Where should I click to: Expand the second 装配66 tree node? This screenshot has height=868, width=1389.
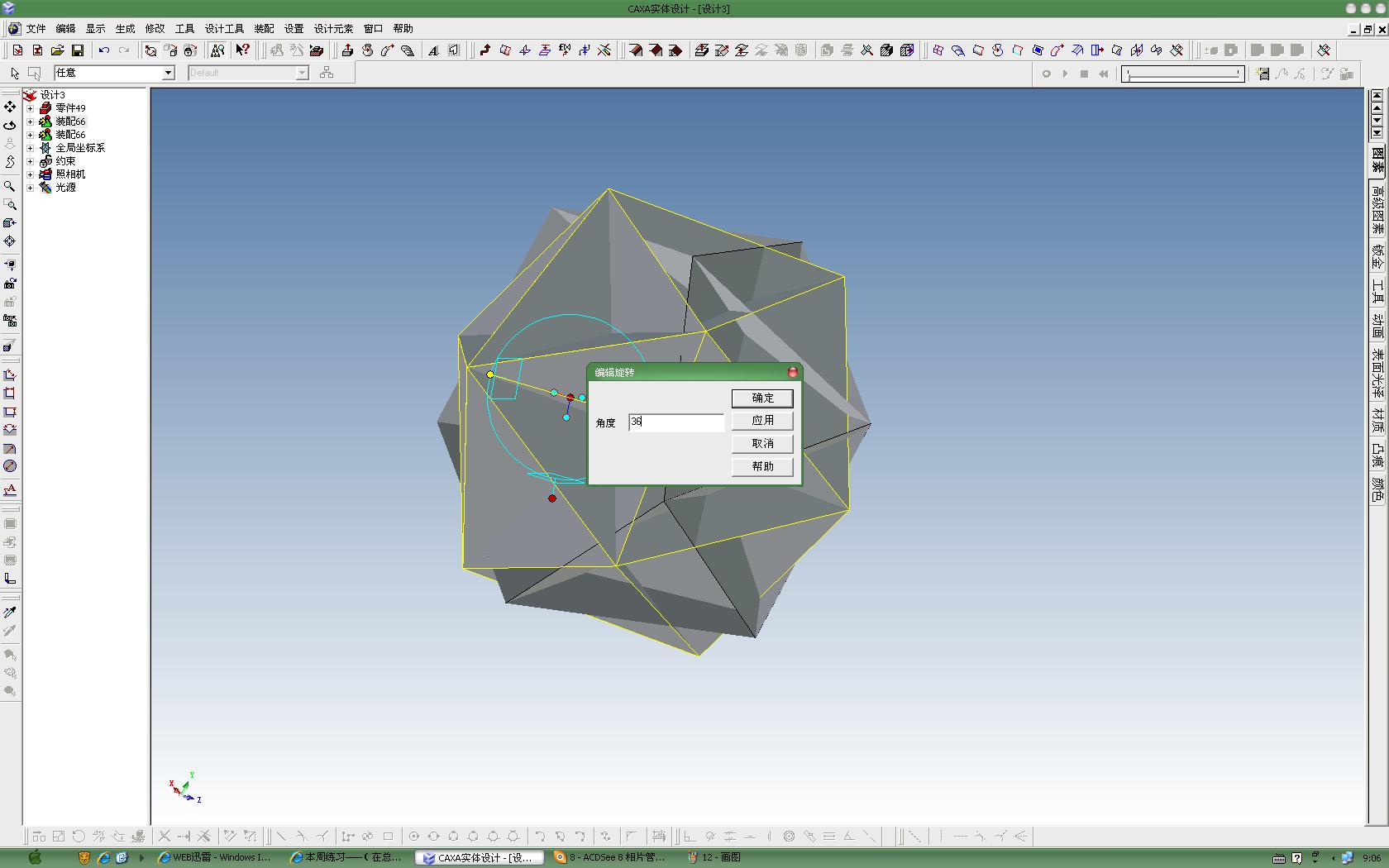31,135
